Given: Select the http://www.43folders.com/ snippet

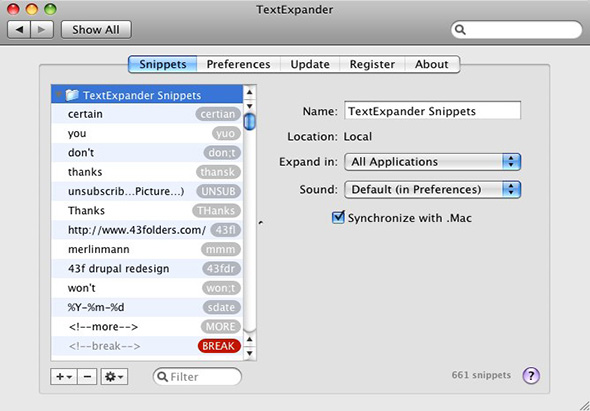Looking at the screenshot, I should 147,230.
